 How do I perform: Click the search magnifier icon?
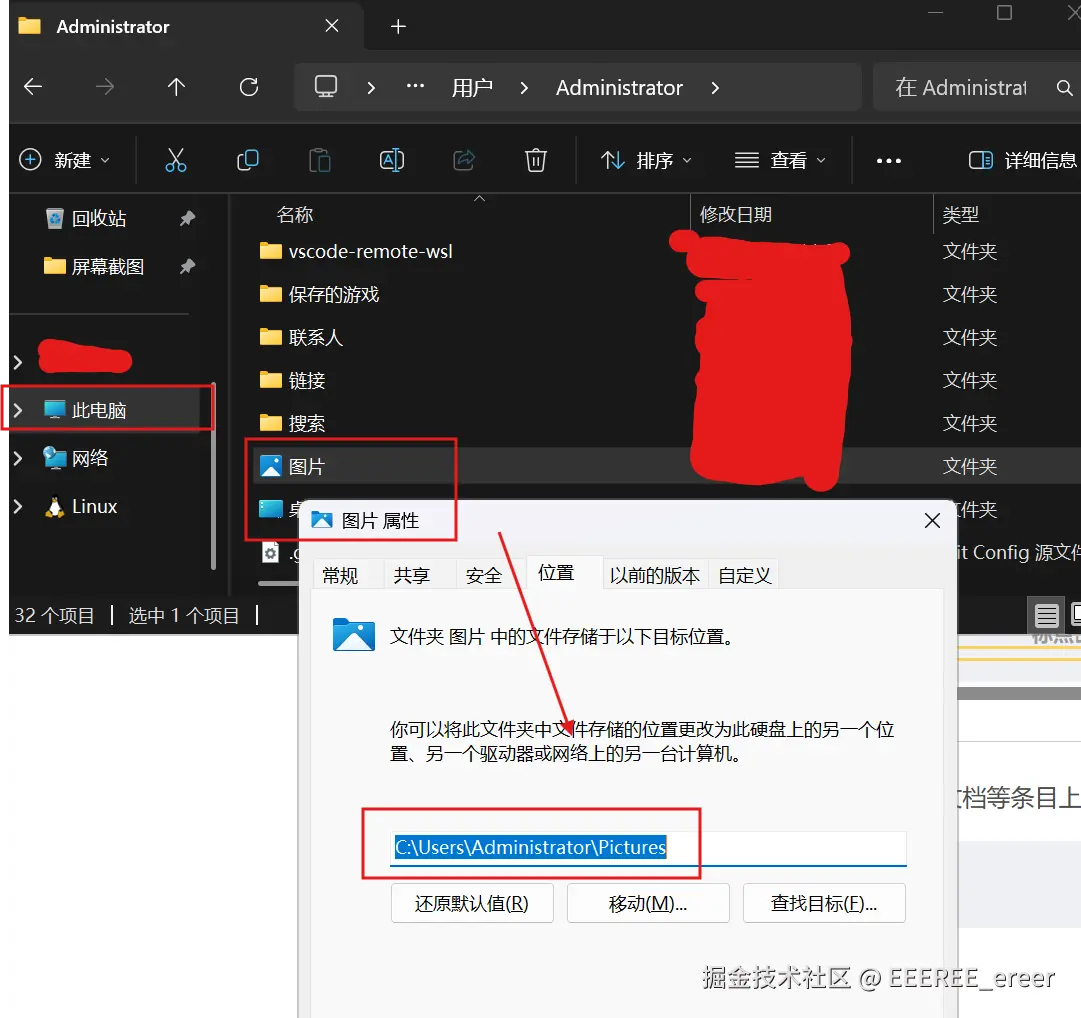[x=1064, y=88]
